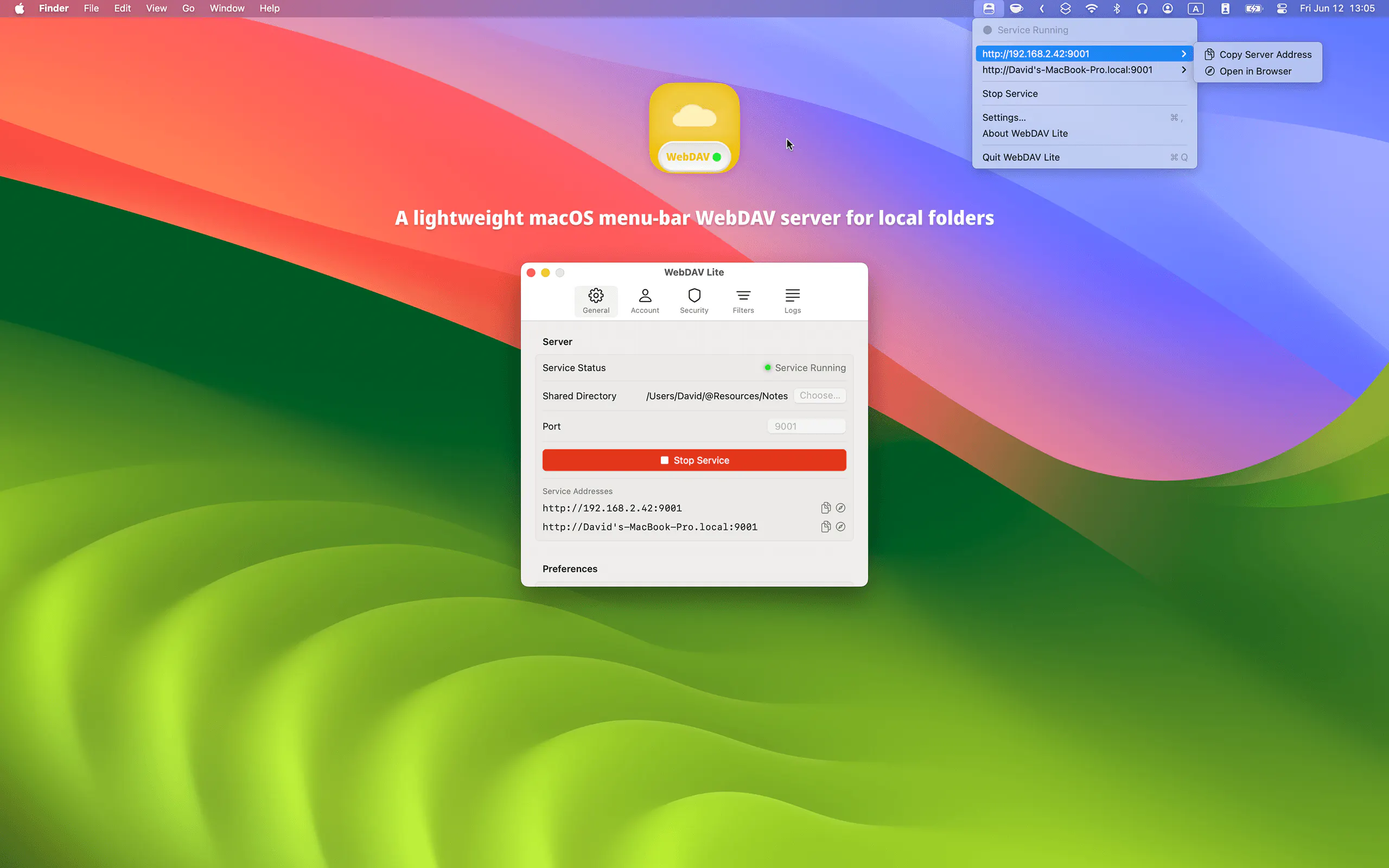Click the date and time Fri Jun 12 13:05
The width and height of the screenshot is (1389, 868).
[1337, 9]
